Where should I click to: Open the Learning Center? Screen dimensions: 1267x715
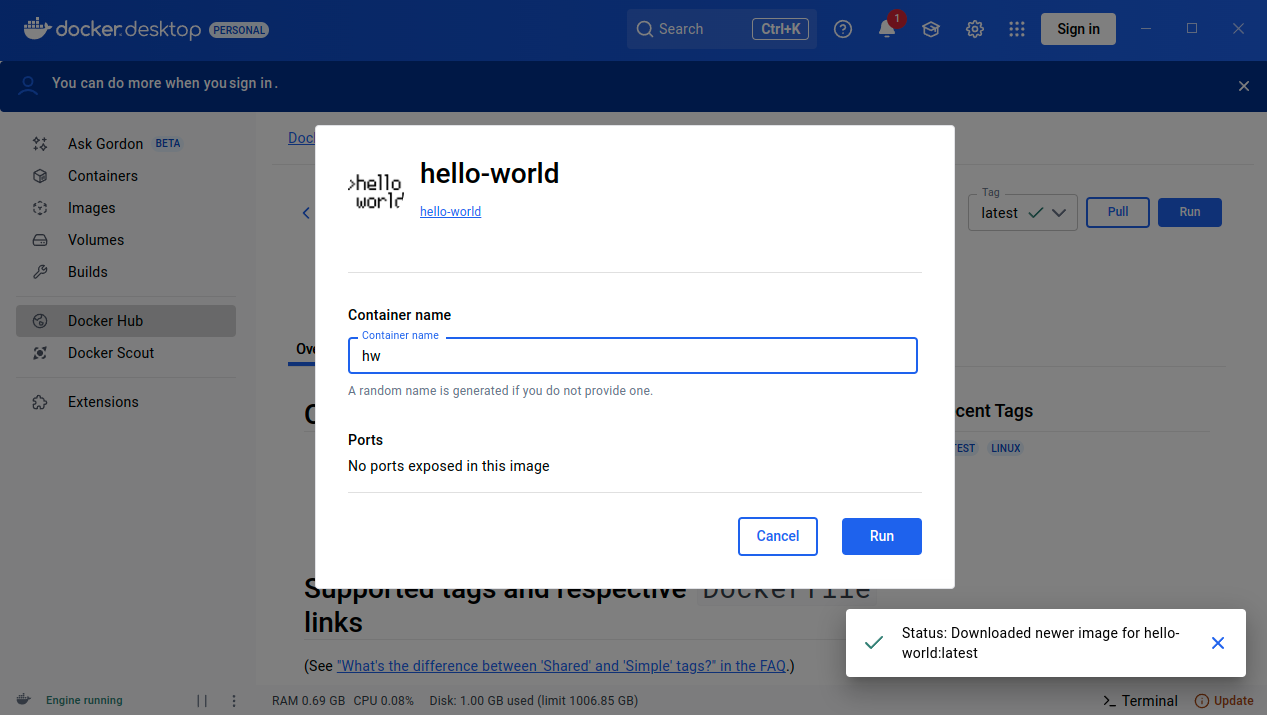tap(930, 29)
